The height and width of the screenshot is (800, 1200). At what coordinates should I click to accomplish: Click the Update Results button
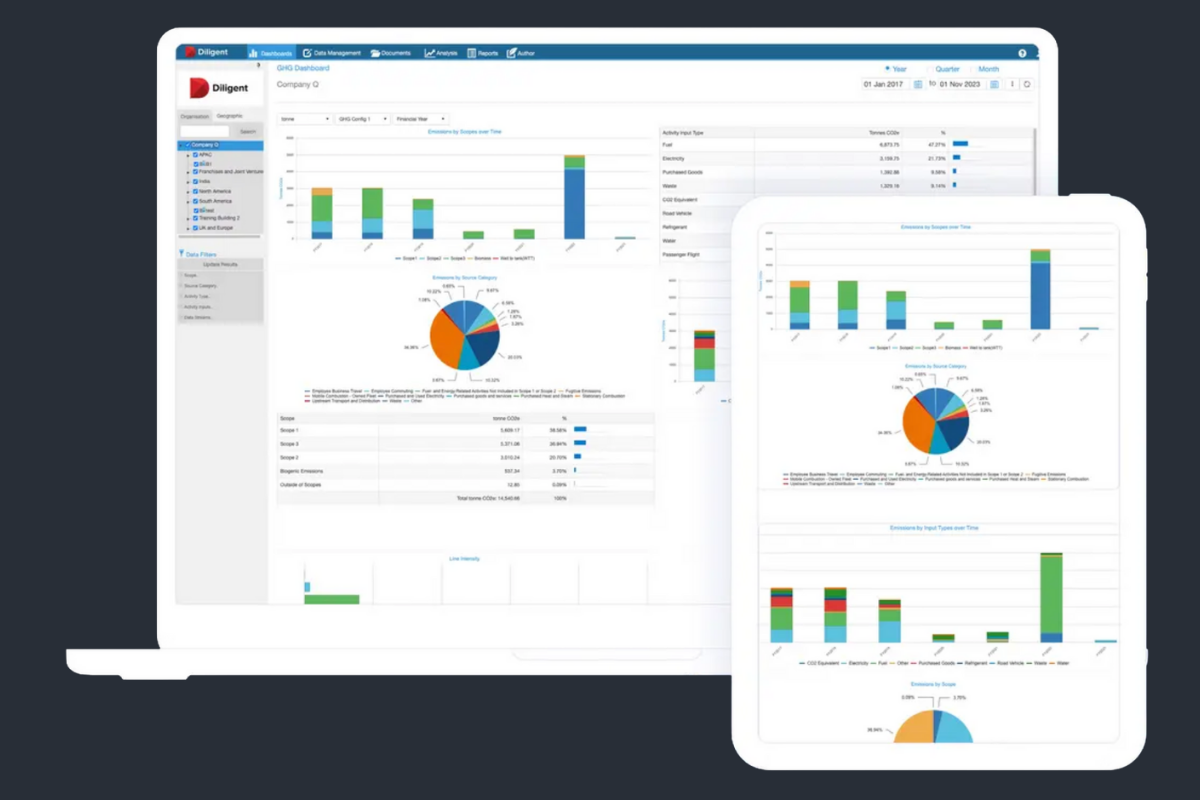(x=220, y=264)
